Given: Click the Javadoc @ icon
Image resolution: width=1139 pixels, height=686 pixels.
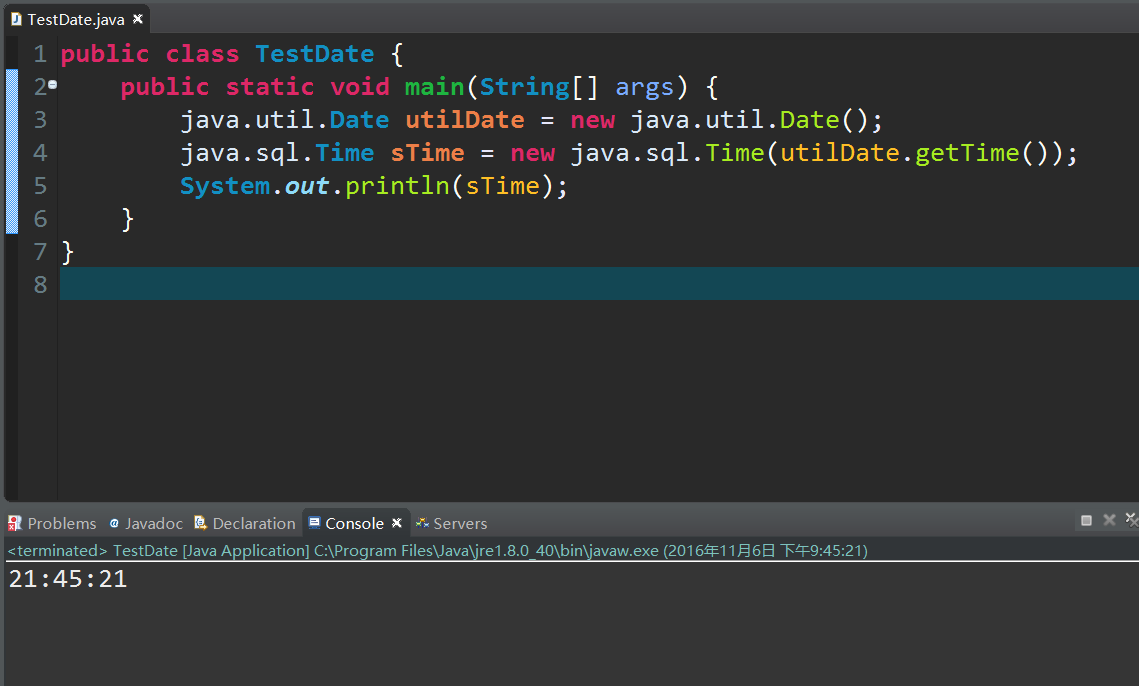Looking at the screenshot, I should (114, 523).
